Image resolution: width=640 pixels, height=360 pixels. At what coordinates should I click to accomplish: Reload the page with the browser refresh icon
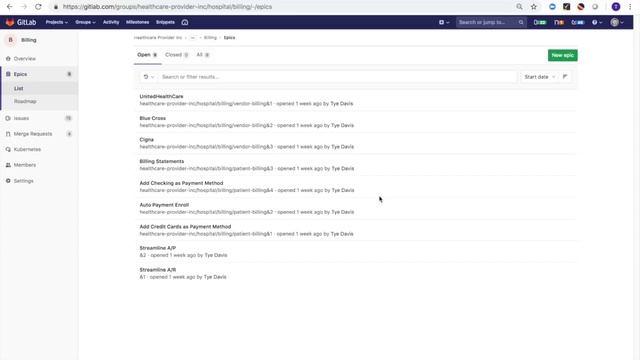click(38, 7)
